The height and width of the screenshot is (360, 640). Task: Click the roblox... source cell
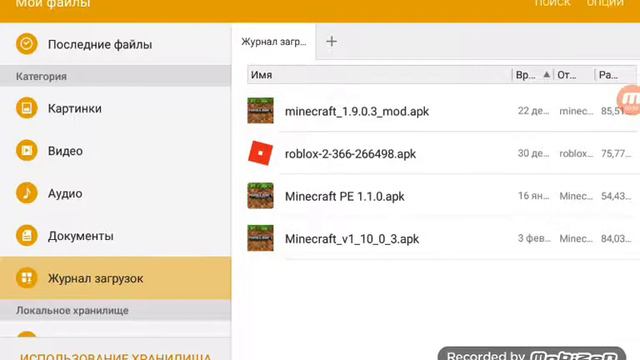576,153
